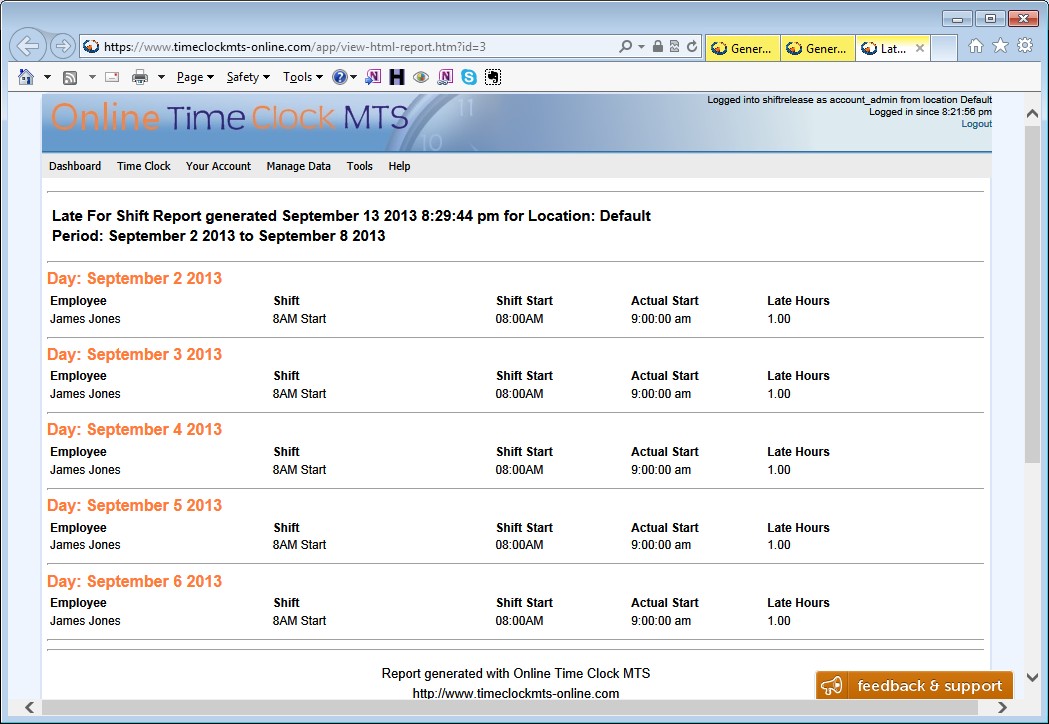Image resolution: width=1049 pixels, height=724 pixels.
Task: Click the '8AM Start' shift under September 2 2013
Action: coord(299,319)
